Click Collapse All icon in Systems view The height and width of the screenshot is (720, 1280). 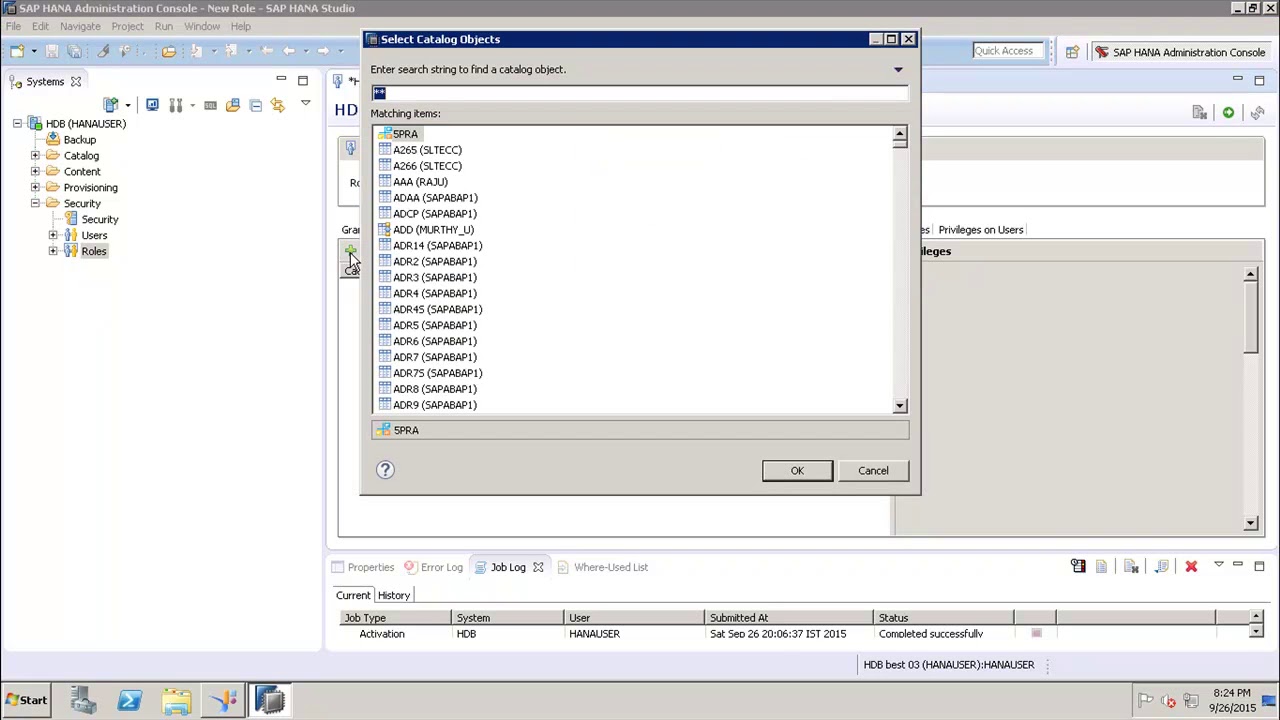tap(255, 105)
